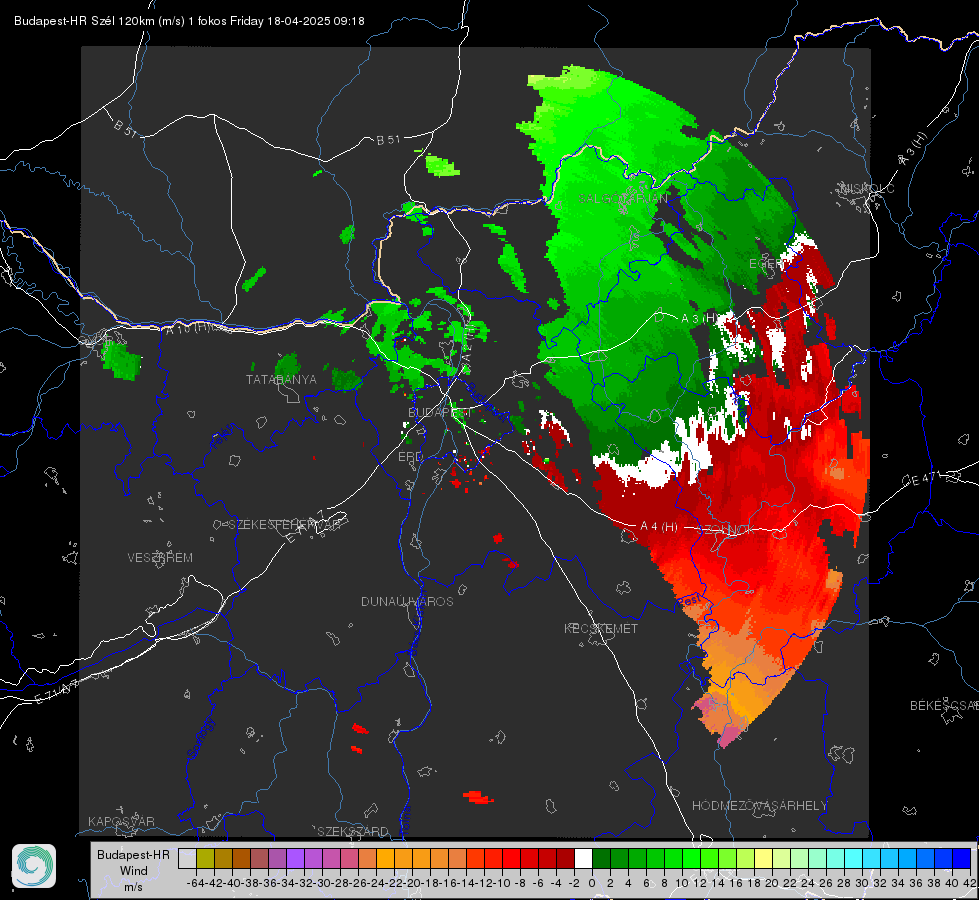Select the VESZPREM city label
Screen dimensions: 979x900
point(160,558)
